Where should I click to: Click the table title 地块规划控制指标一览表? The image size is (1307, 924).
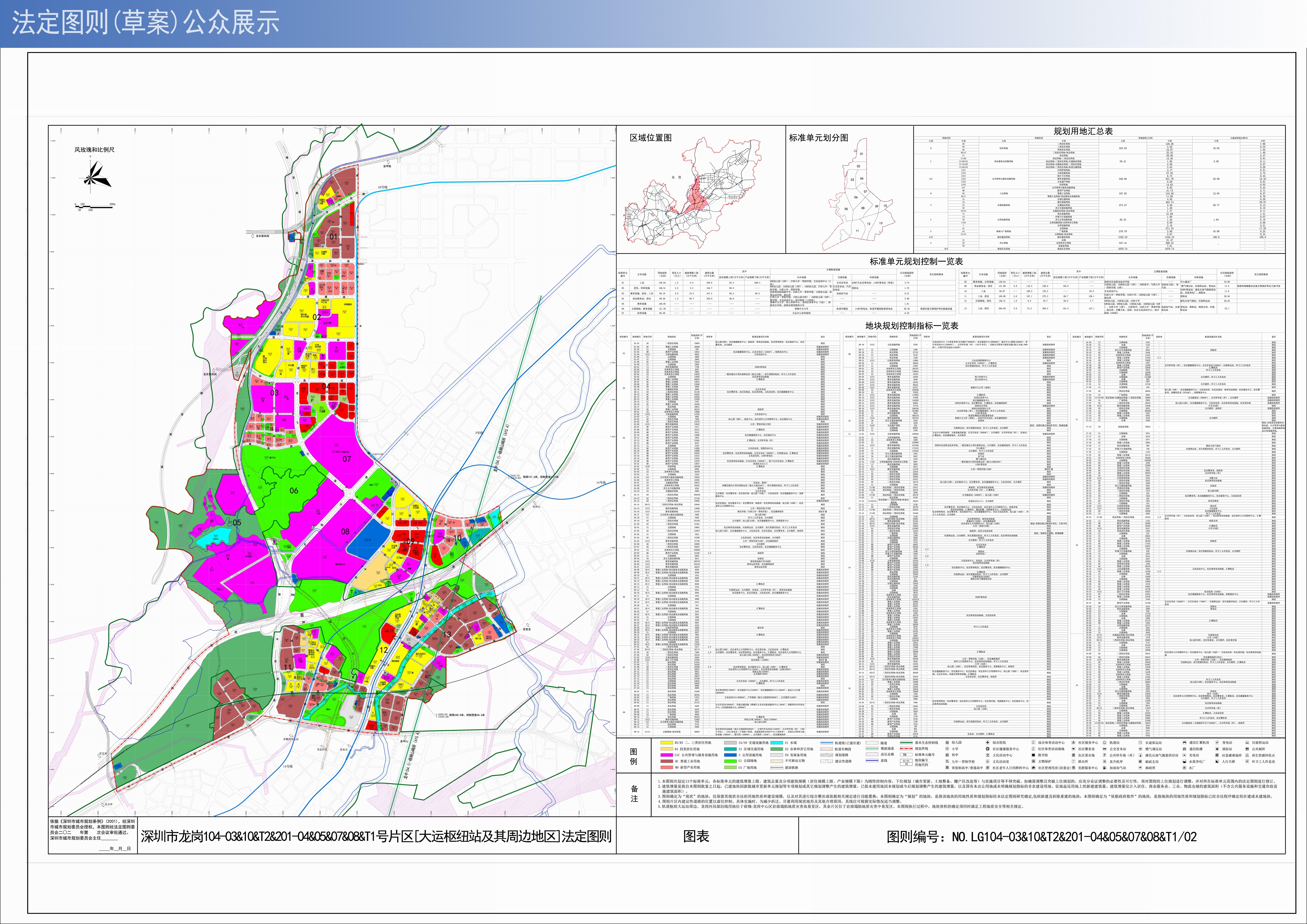click(912, 326)
